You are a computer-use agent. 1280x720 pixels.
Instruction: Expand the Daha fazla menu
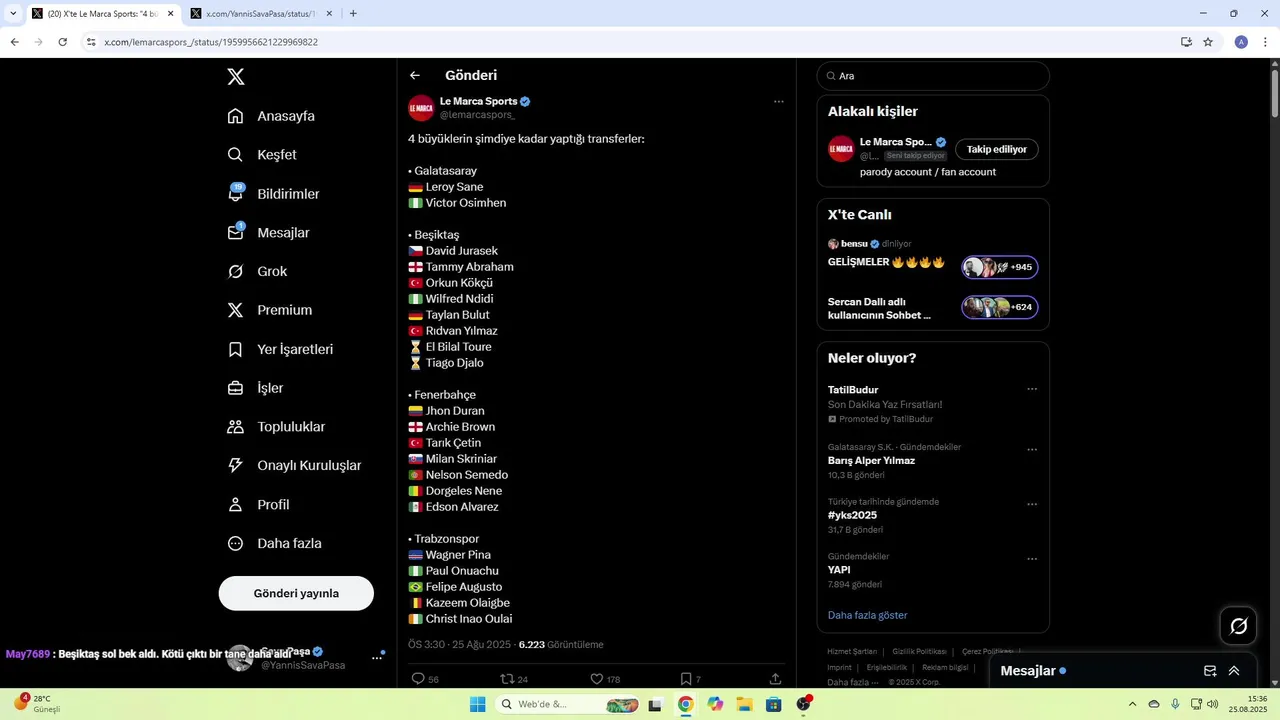[274, 544]
